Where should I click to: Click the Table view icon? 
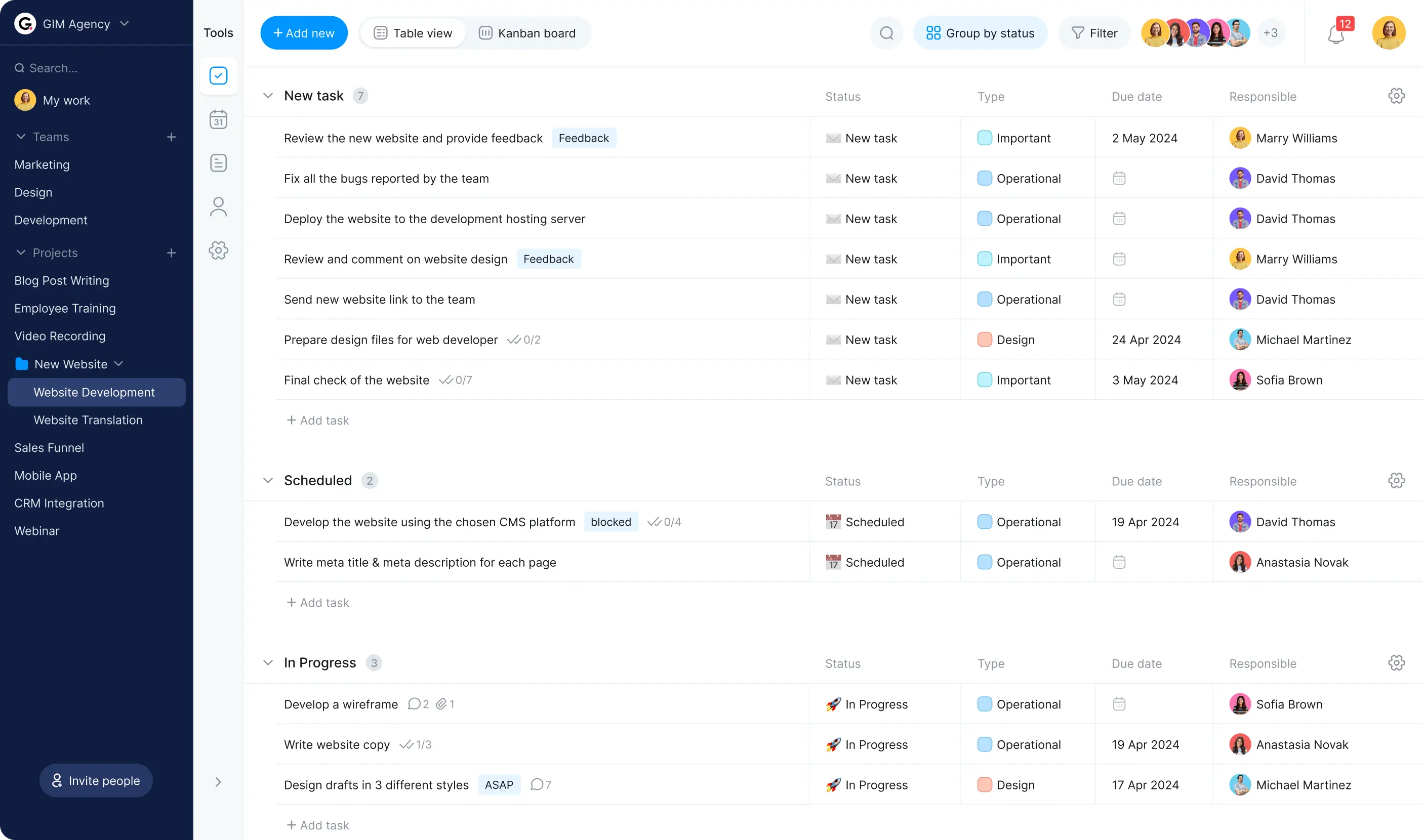pos(380,33)
